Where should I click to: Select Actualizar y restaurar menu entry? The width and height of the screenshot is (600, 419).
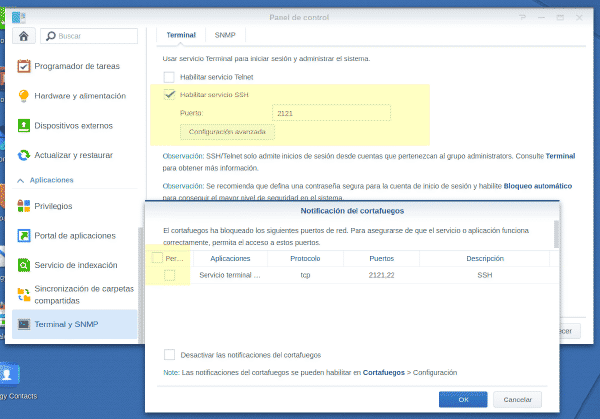click(75, 155)
